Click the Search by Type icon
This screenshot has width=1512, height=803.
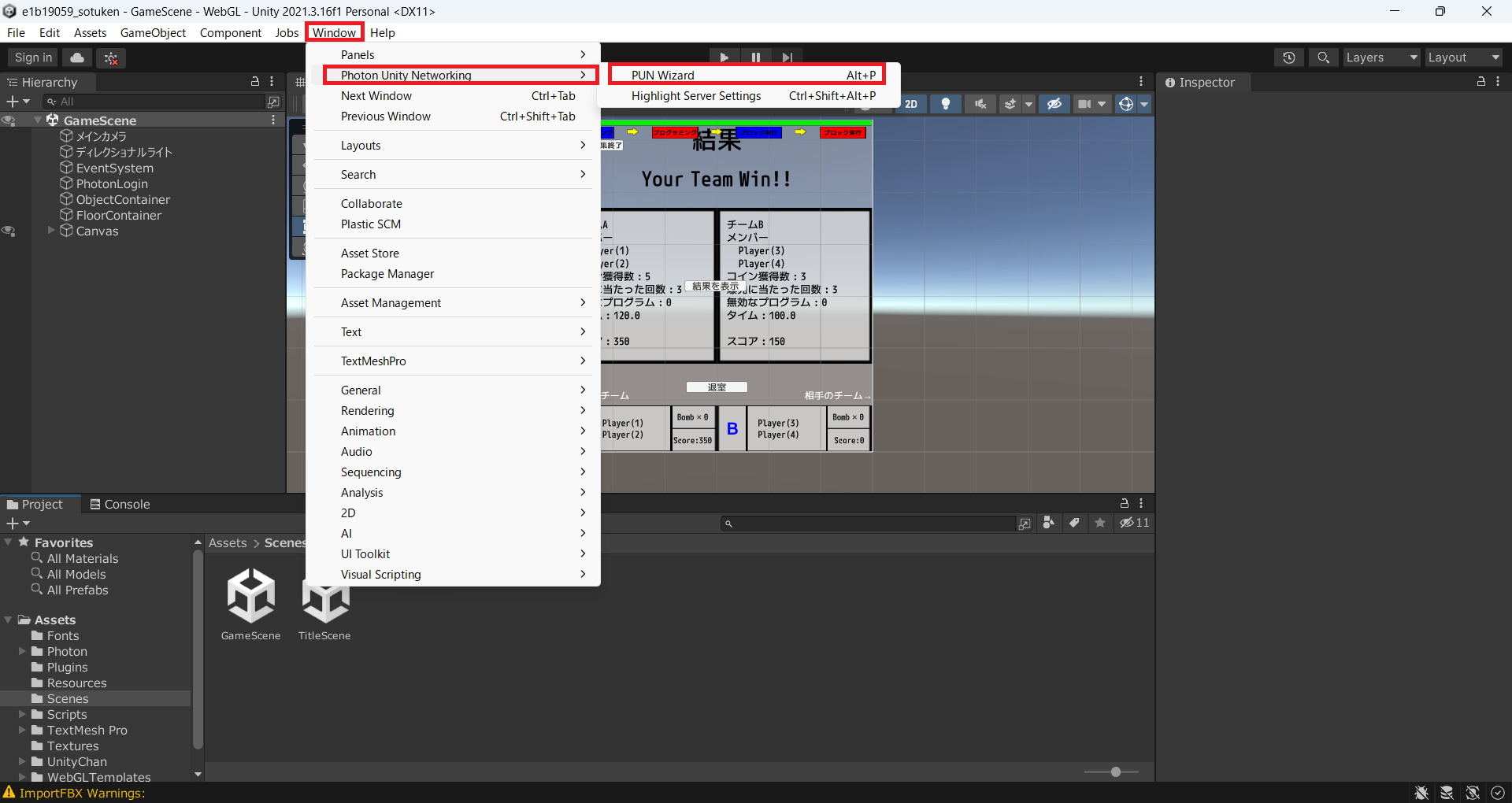point(1049,523)
